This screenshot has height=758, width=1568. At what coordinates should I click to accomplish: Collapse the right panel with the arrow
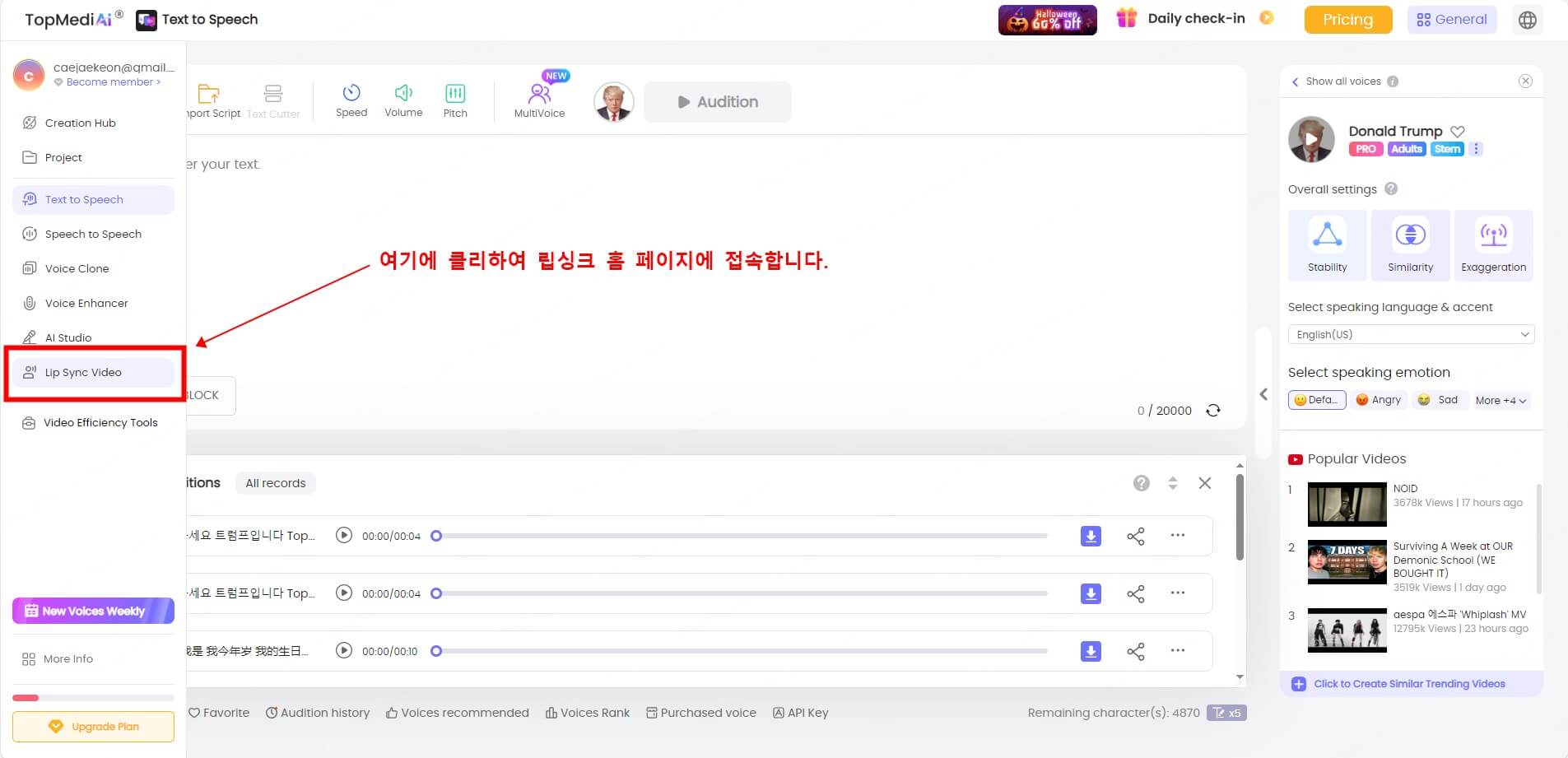click(x=1263, y=394)
